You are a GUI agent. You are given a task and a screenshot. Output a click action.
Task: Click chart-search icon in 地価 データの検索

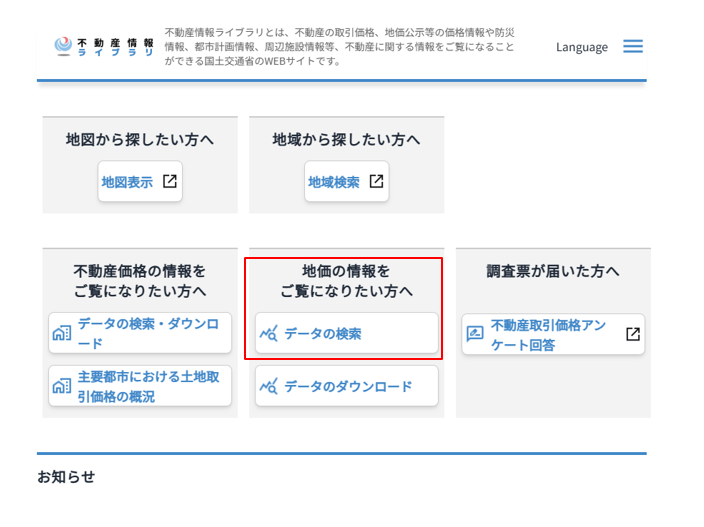[267, 333]
